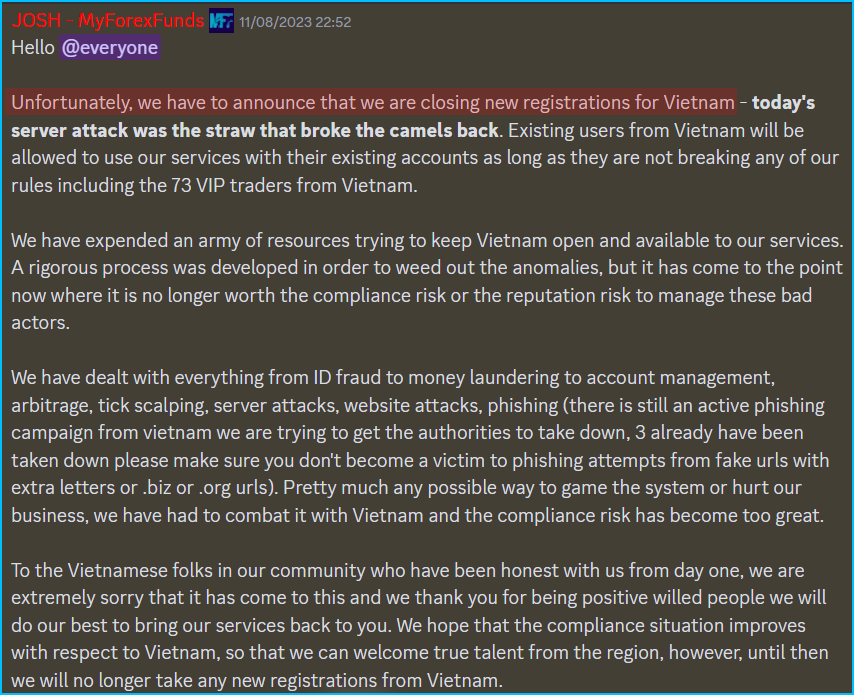Image resolution: width=854 pixels, height=695 pixels.
Task: Click the 11/08/2023 22:52 message timestamp
Action: pos(295,22)
